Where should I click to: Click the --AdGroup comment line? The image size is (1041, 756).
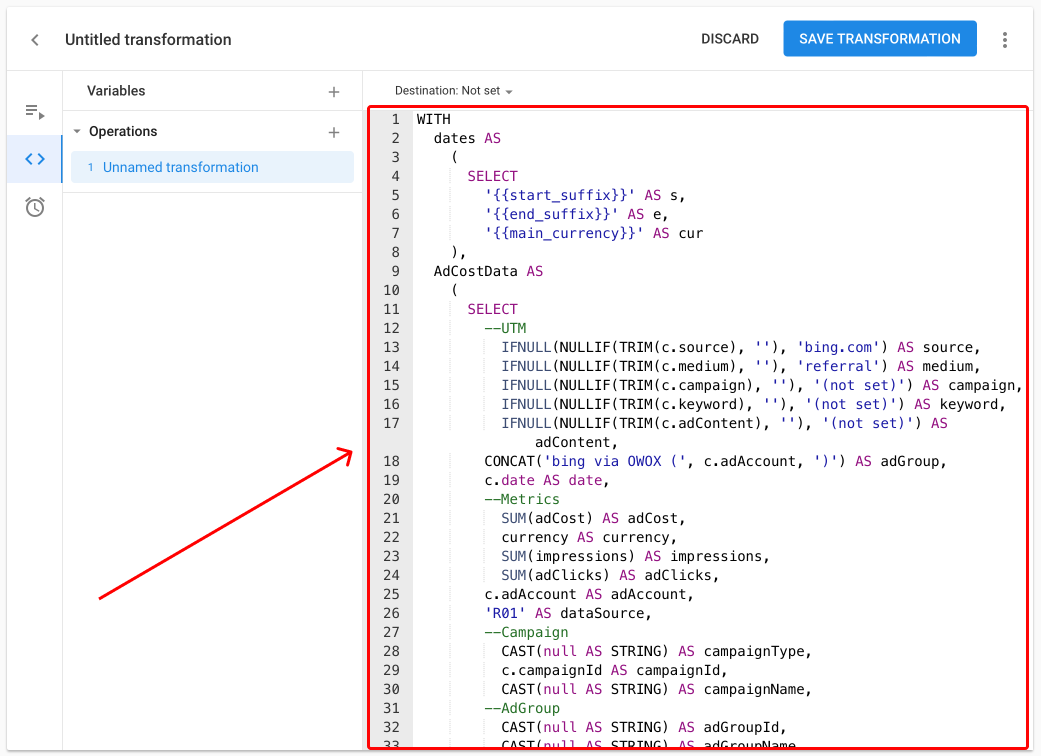coord(522,708)
